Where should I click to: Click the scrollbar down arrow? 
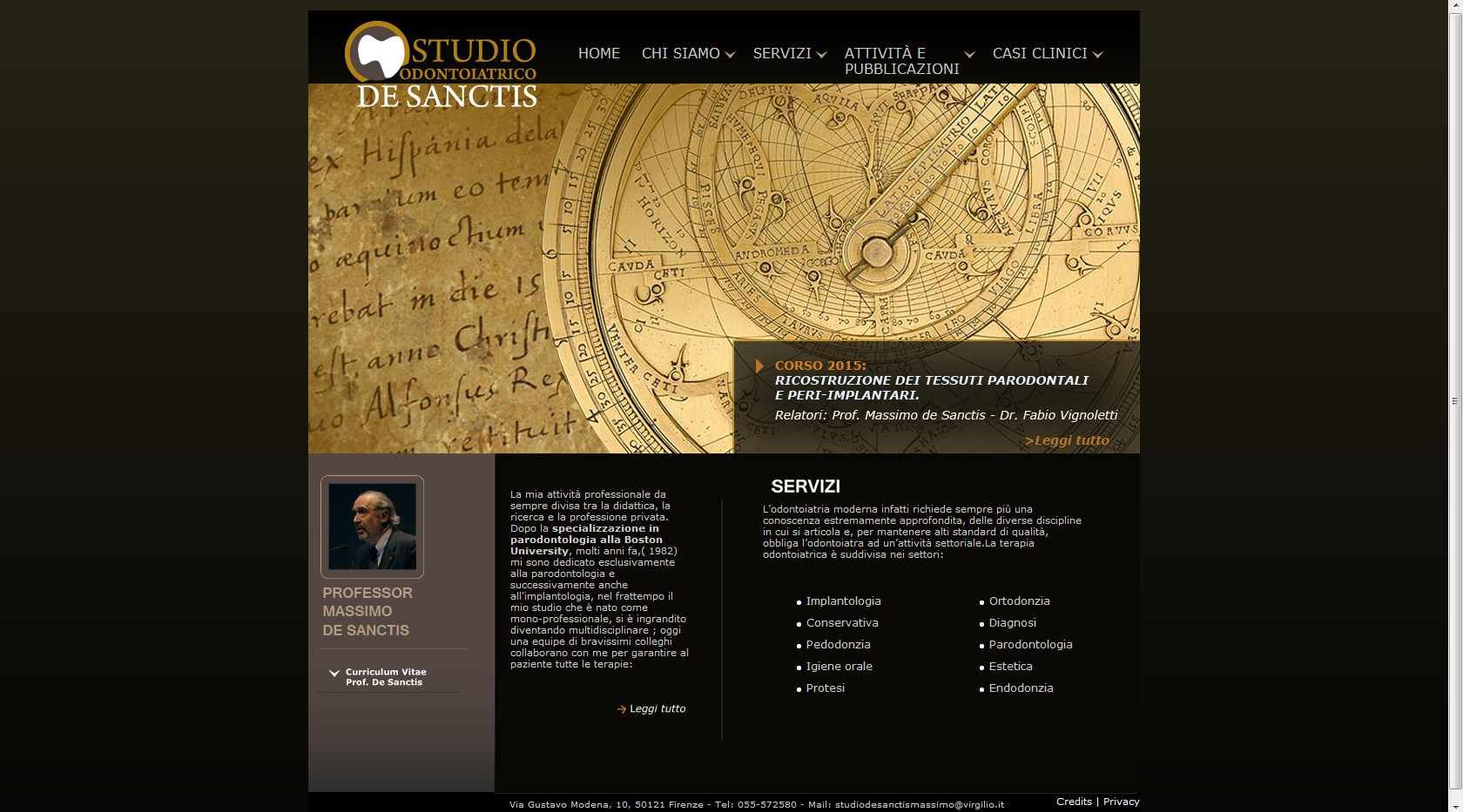click(x=1455, y=805)
